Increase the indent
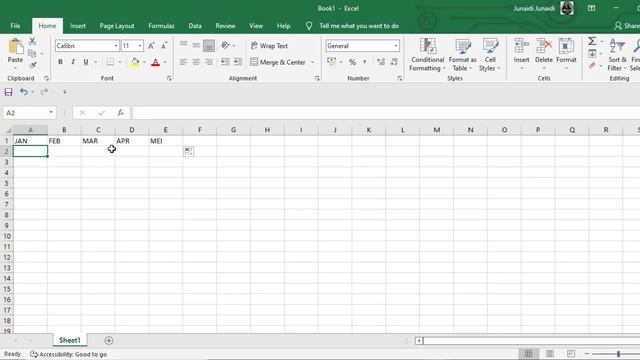Screen dimensions: 640x360 238,62
